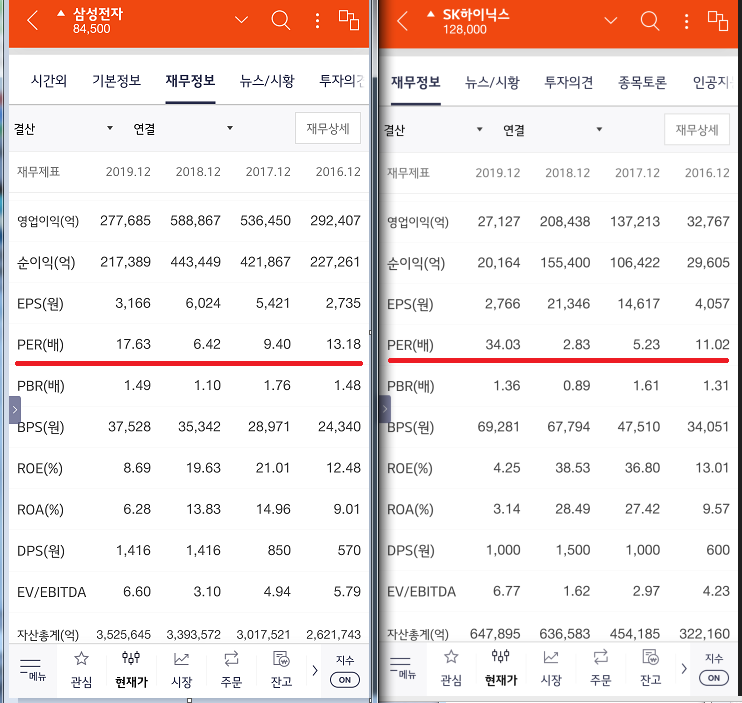
Task: Go back in the SK하이닉스 window
Action: pyautogui.click(x=402, y=21)
